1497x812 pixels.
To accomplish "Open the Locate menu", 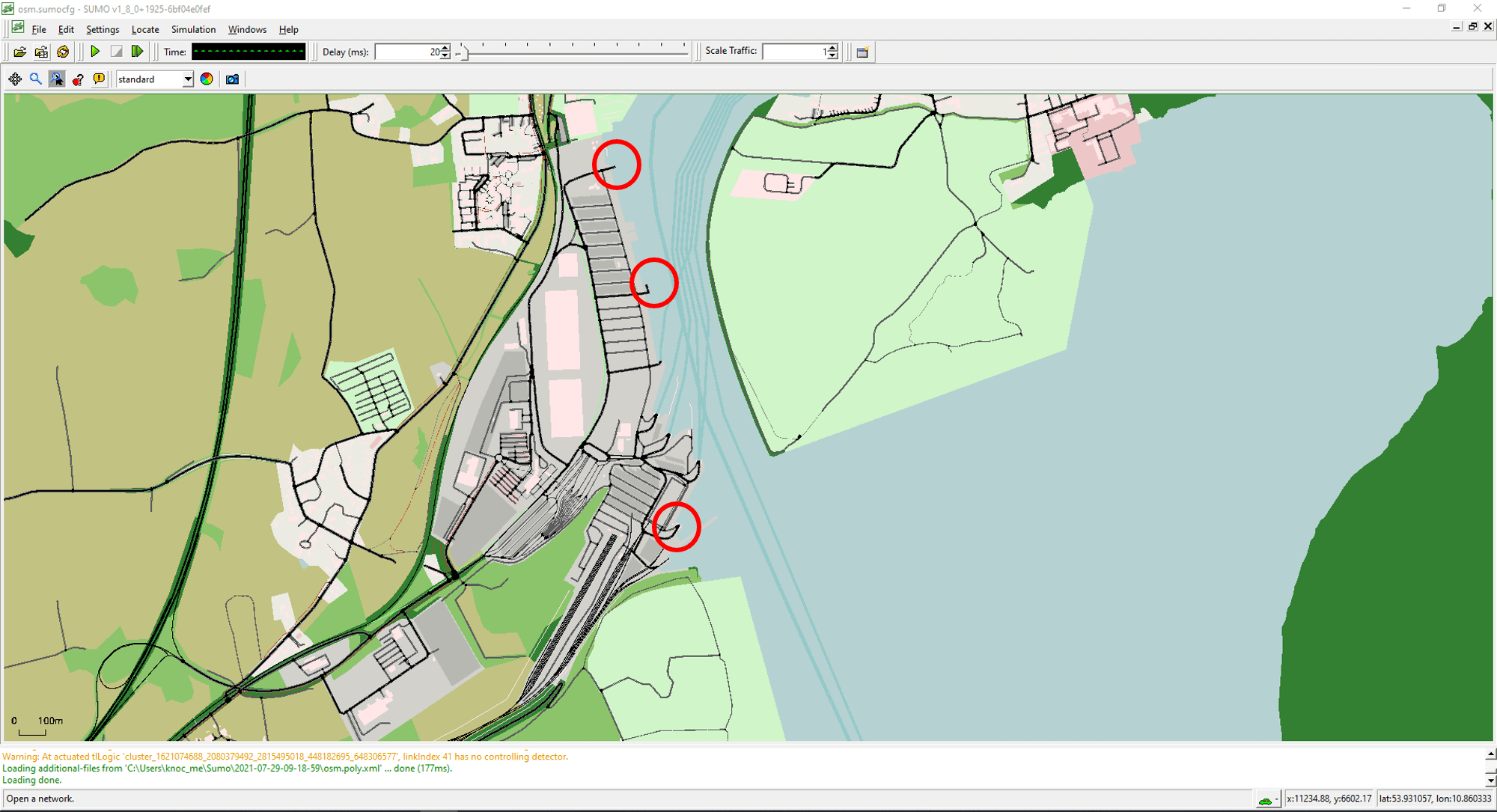I will click(144, 30).
